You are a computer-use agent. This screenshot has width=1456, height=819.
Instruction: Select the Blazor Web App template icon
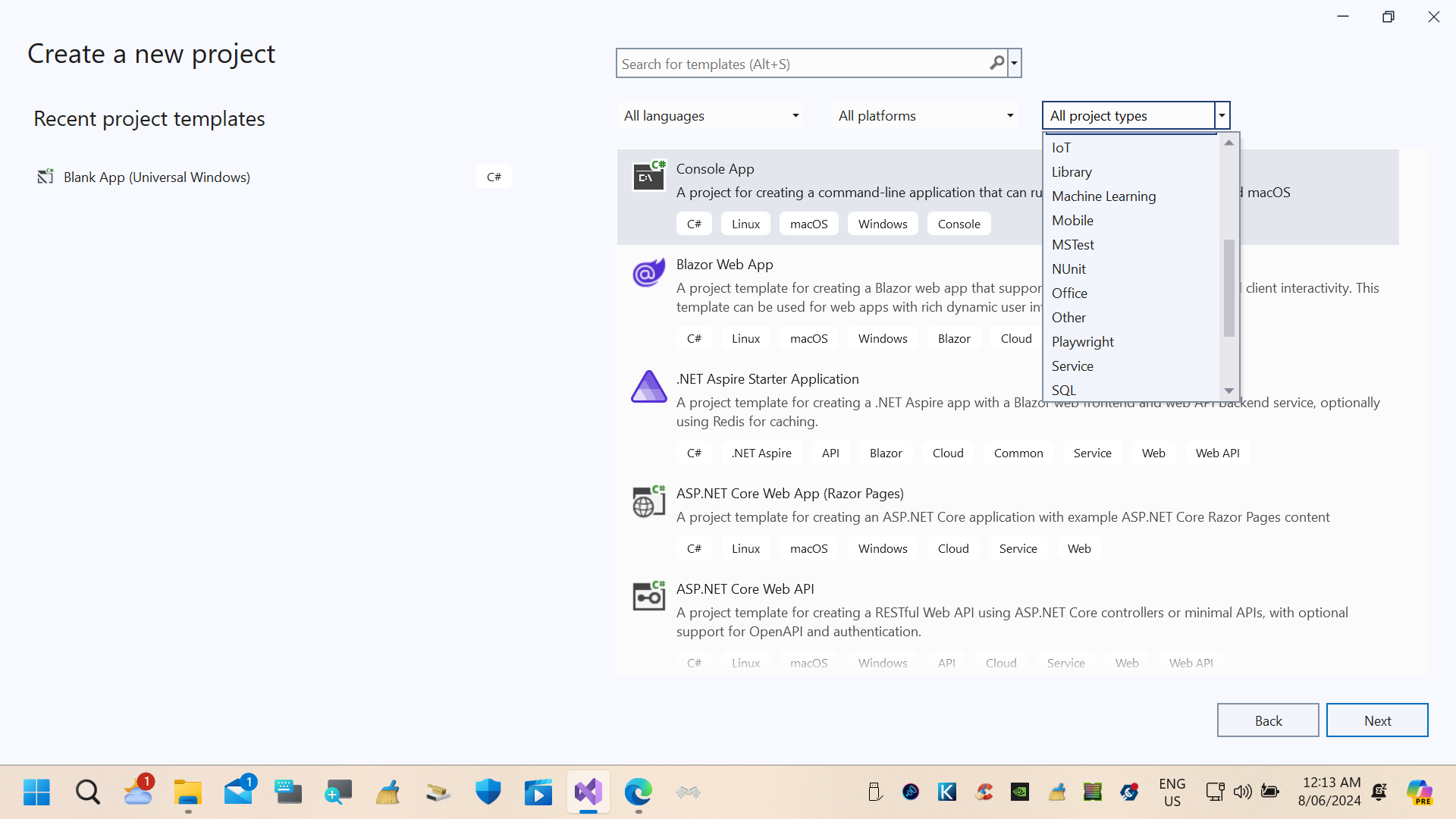click(x=649, y=272)
